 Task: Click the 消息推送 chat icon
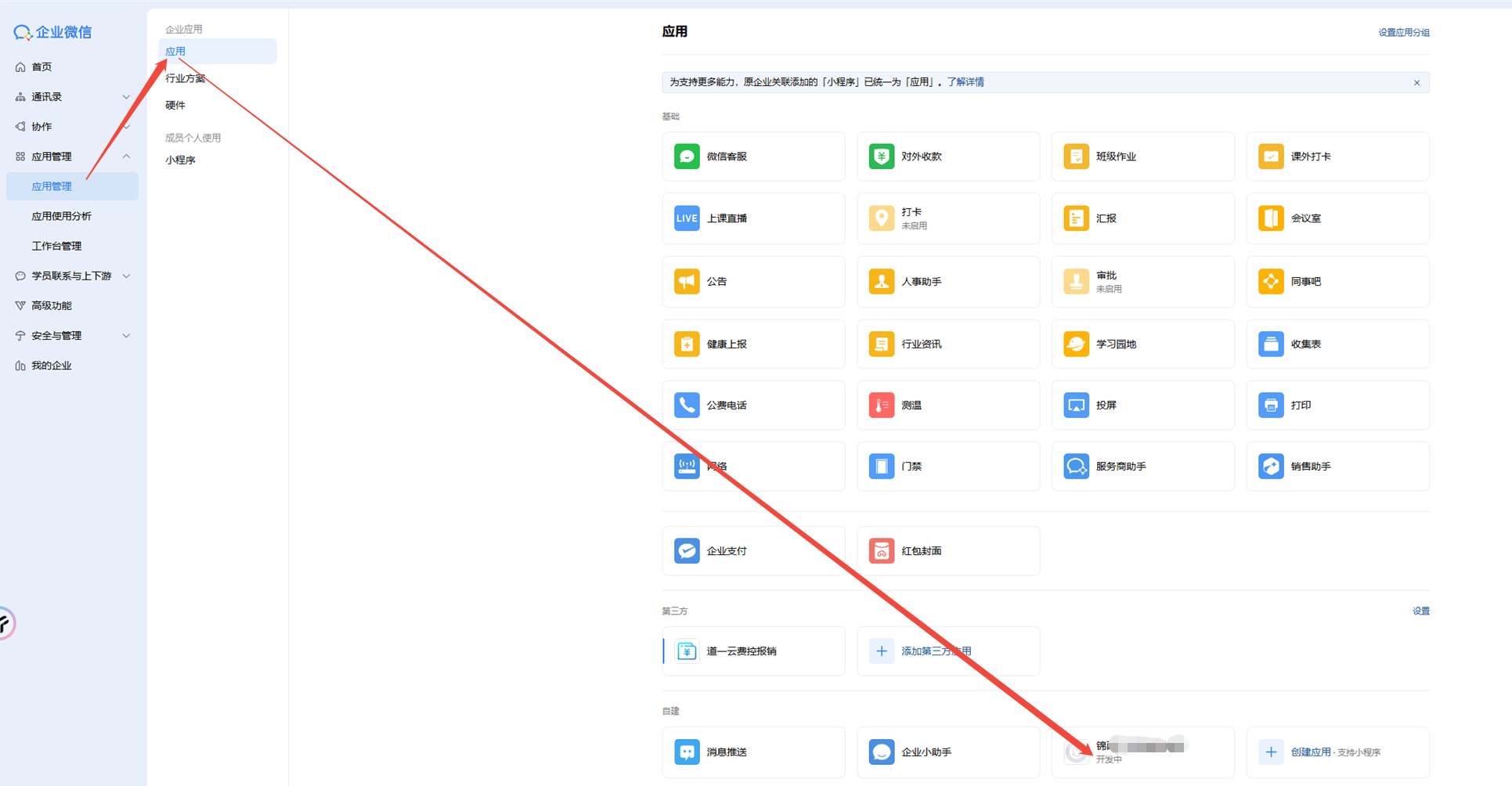coord(687,752)
